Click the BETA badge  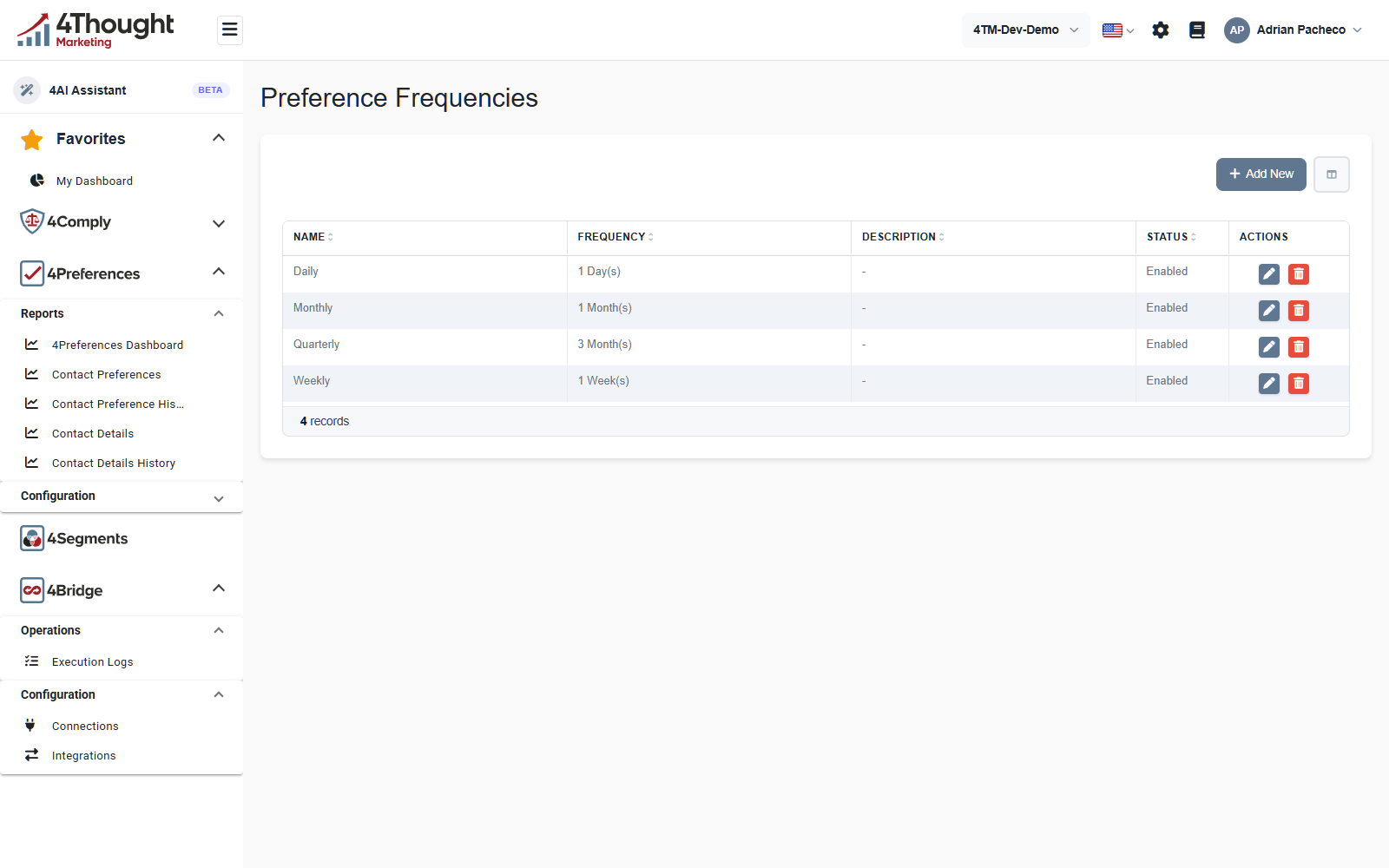click(210, 89)
